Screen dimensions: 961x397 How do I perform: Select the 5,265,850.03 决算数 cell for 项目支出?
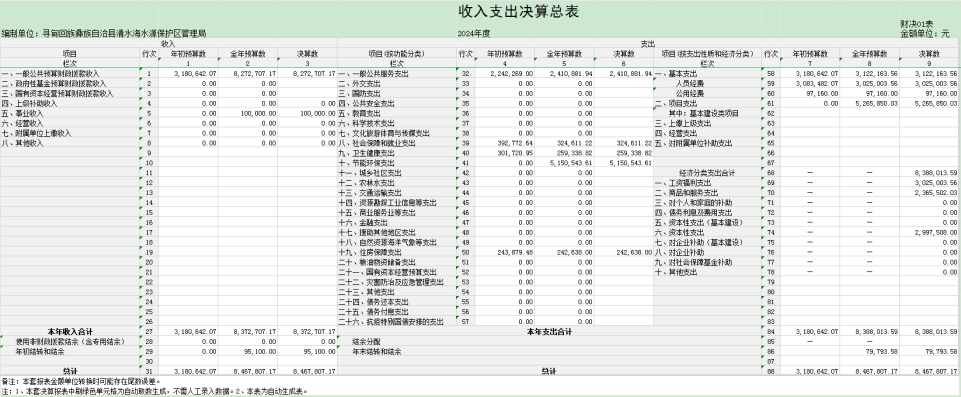point(930,104)
